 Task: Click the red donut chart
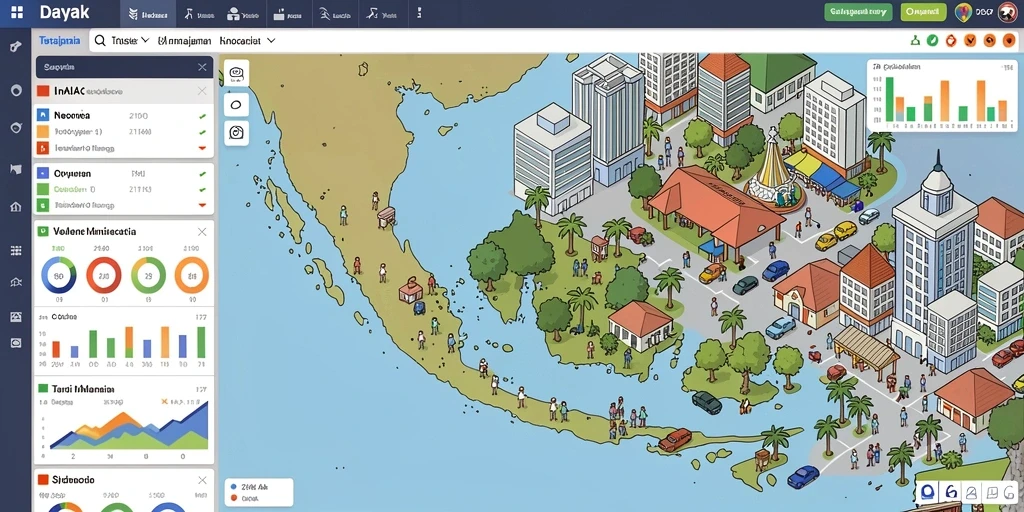click(104, 275)
